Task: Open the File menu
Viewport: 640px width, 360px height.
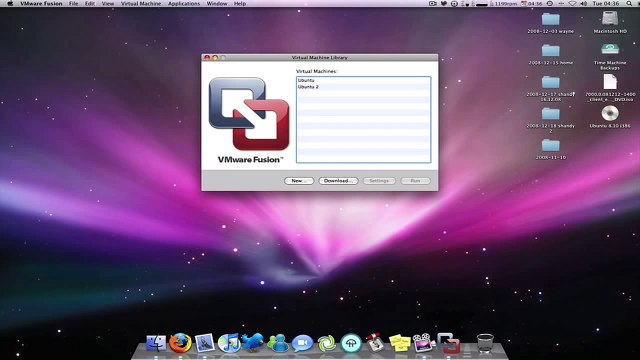Action: (x=73, y=3)
